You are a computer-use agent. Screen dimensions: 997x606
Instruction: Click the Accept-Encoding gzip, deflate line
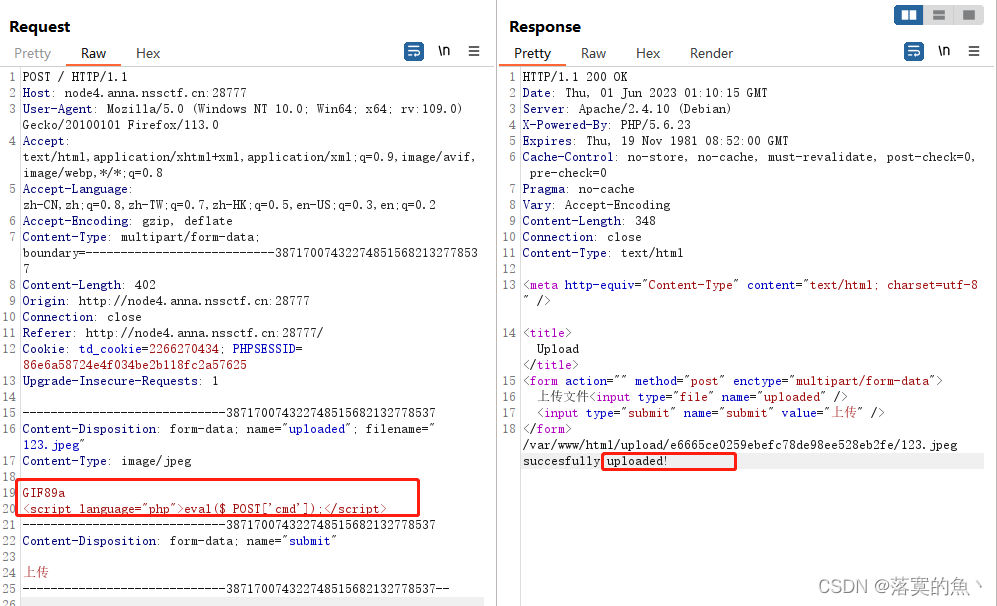coord(127,221)
